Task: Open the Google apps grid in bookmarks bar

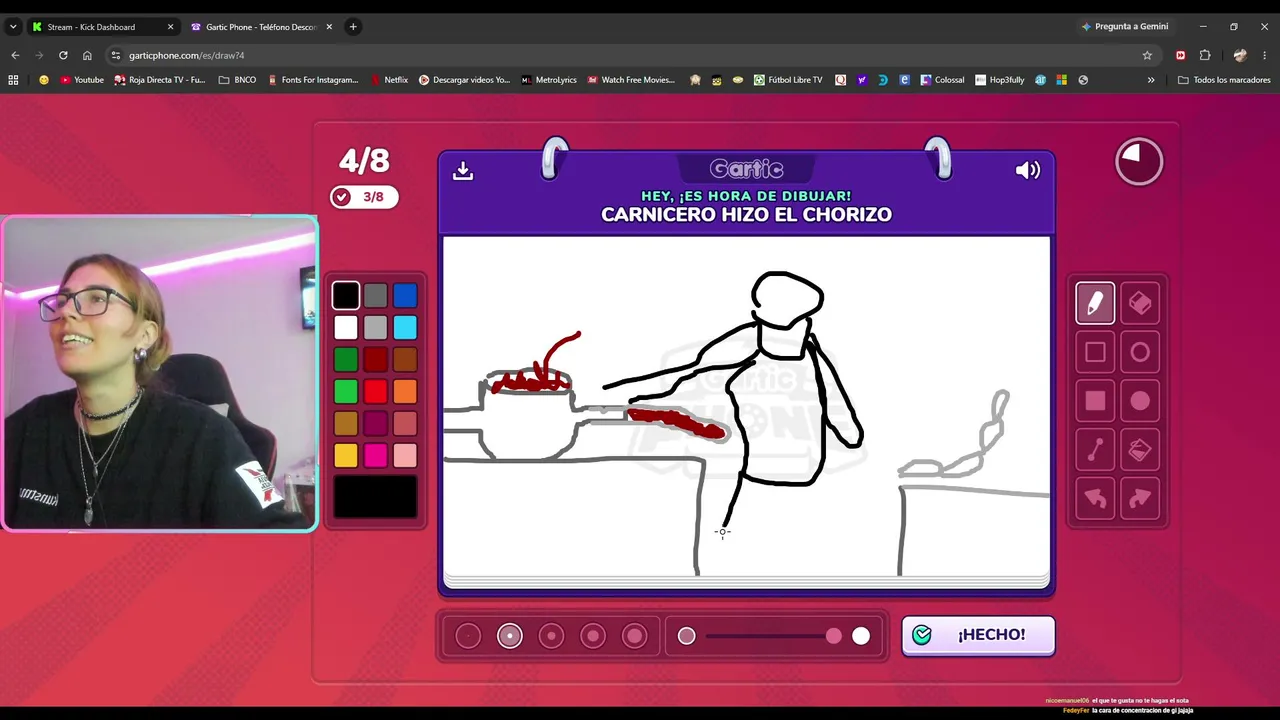Action: pos(13,80)
